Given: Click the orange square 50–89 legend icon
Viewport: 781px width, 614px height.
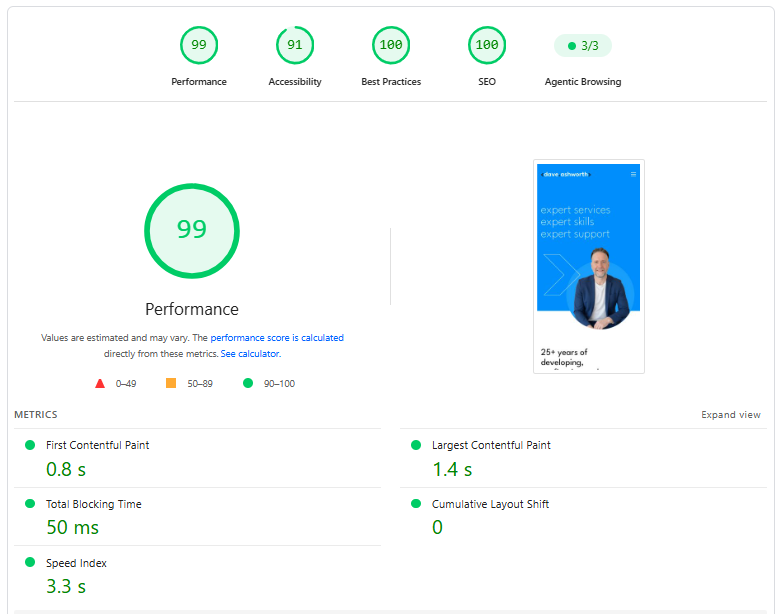Looking at the screenshot, I should 171,383.
